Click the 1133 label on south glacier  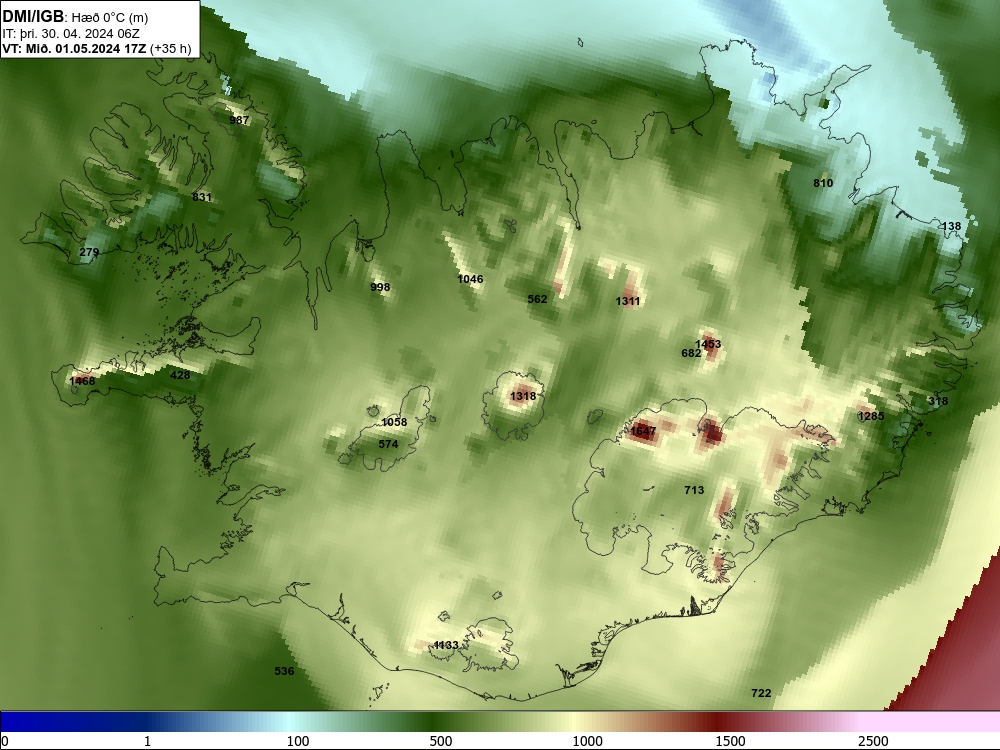(446, 645)
